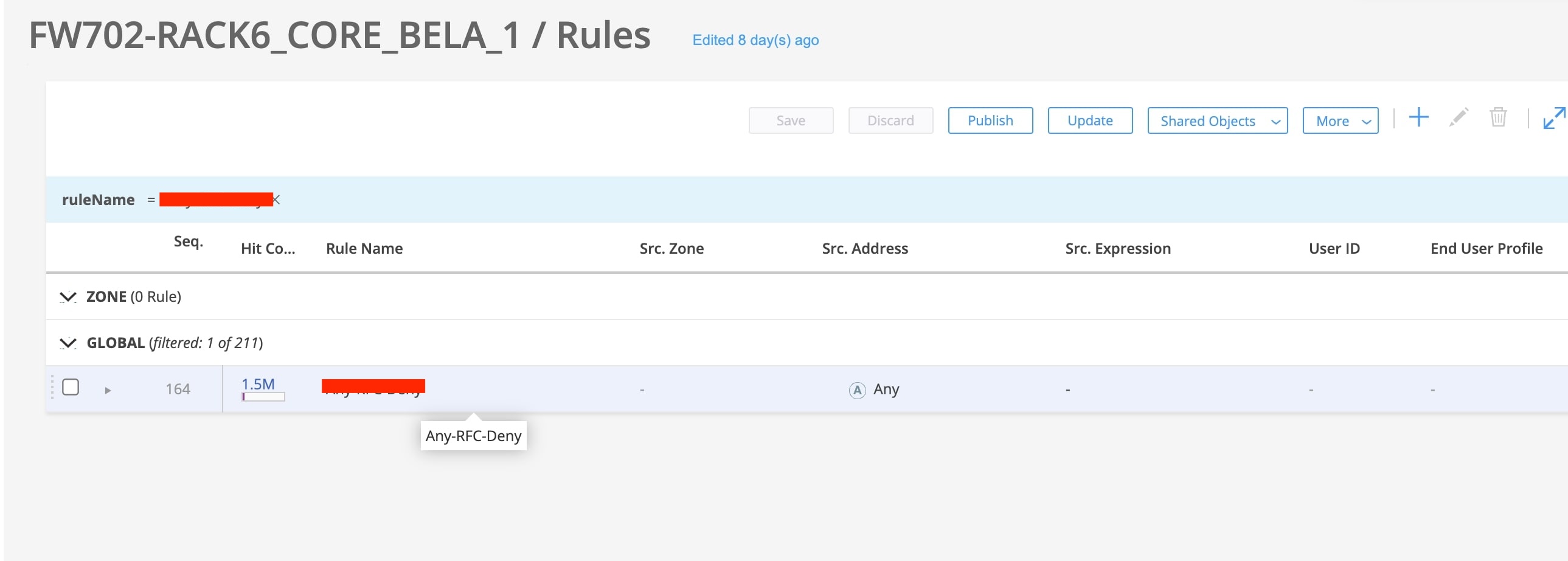Add a new rule with plus icon

(x=1418, y=118)
